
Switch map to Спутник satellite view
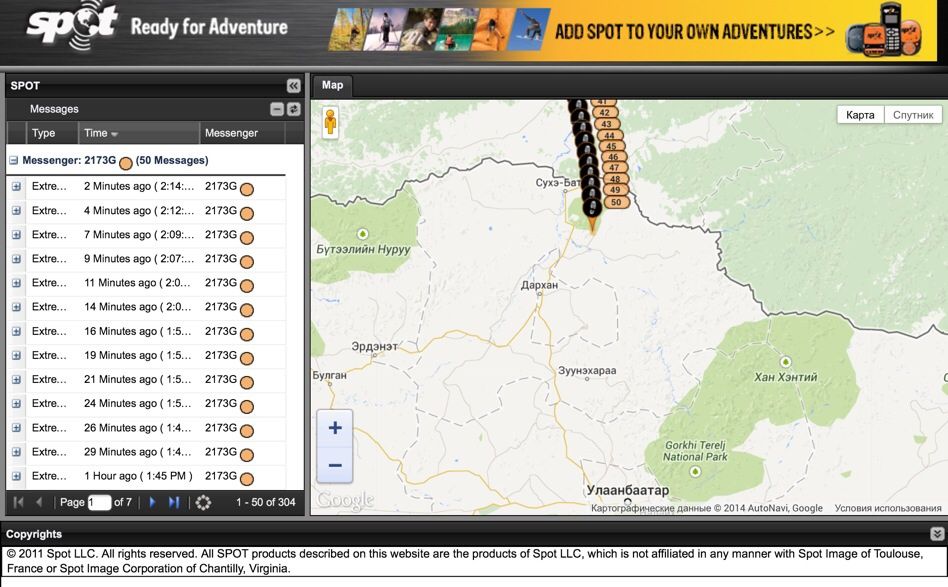coord(912,115)
